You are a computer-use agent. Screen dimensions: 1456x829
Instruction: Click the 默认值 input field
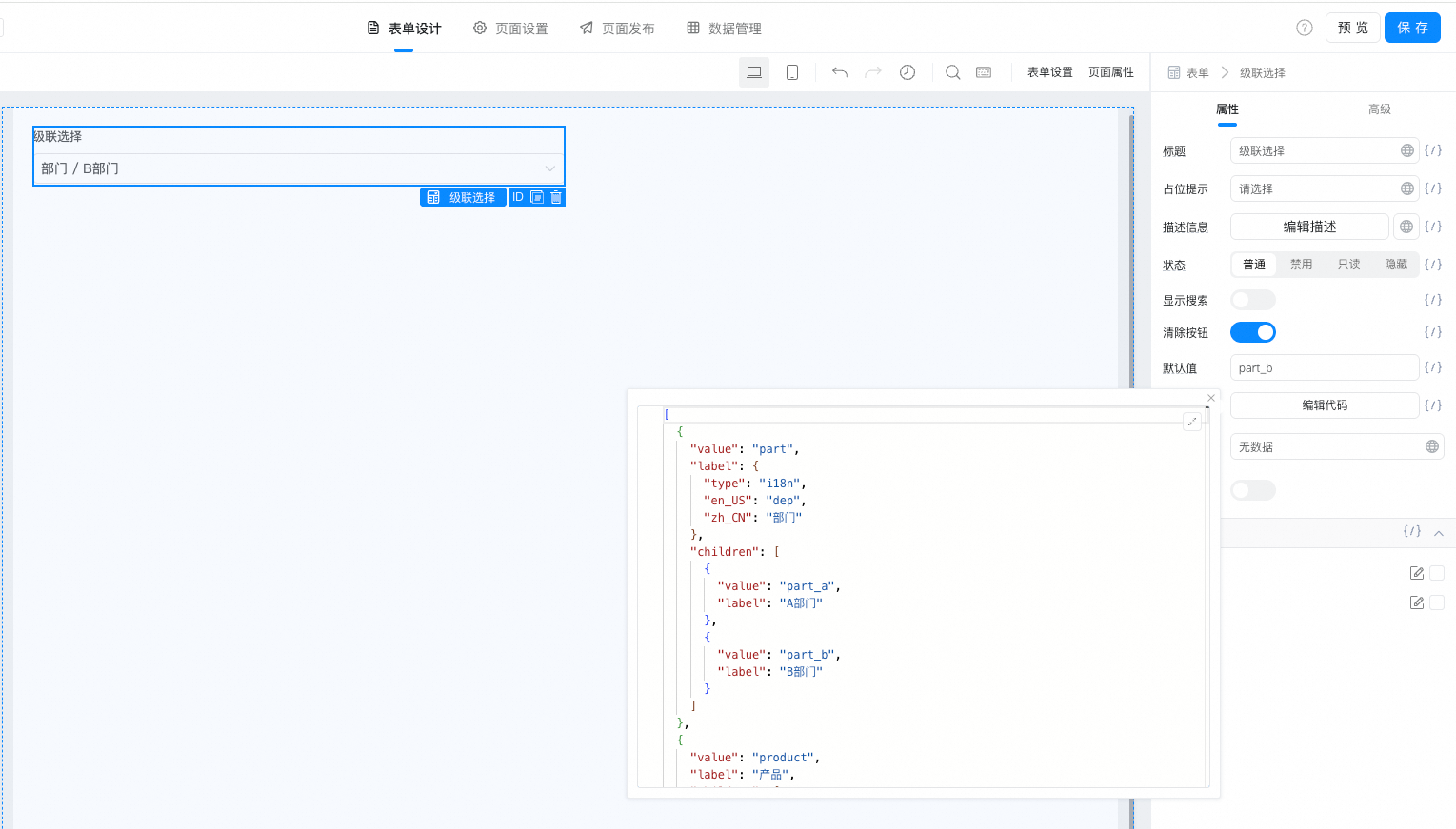(1324, 368)
